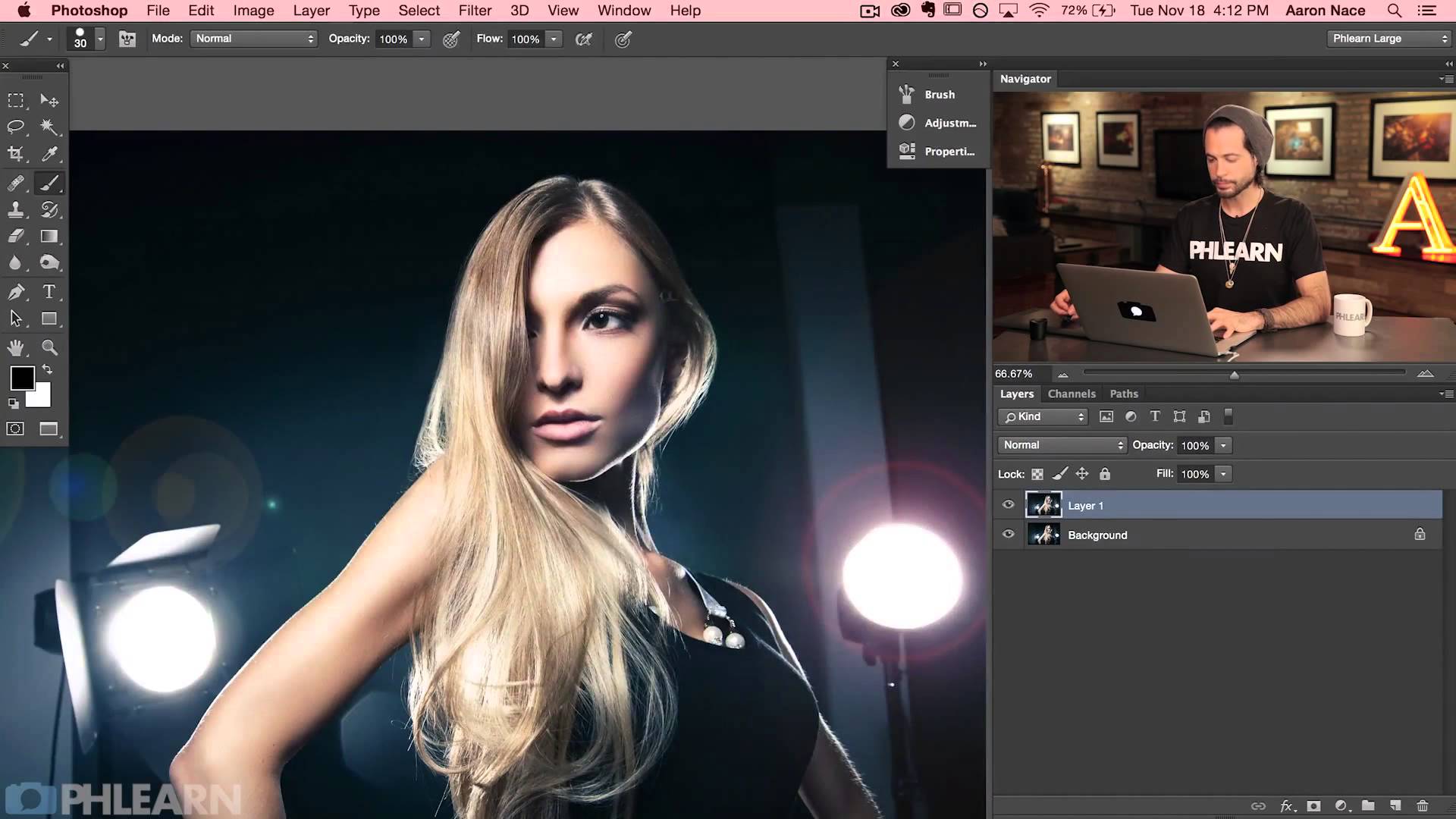1456x819 pixels.
Task: Select the Sponge tool
Action: 49,263
